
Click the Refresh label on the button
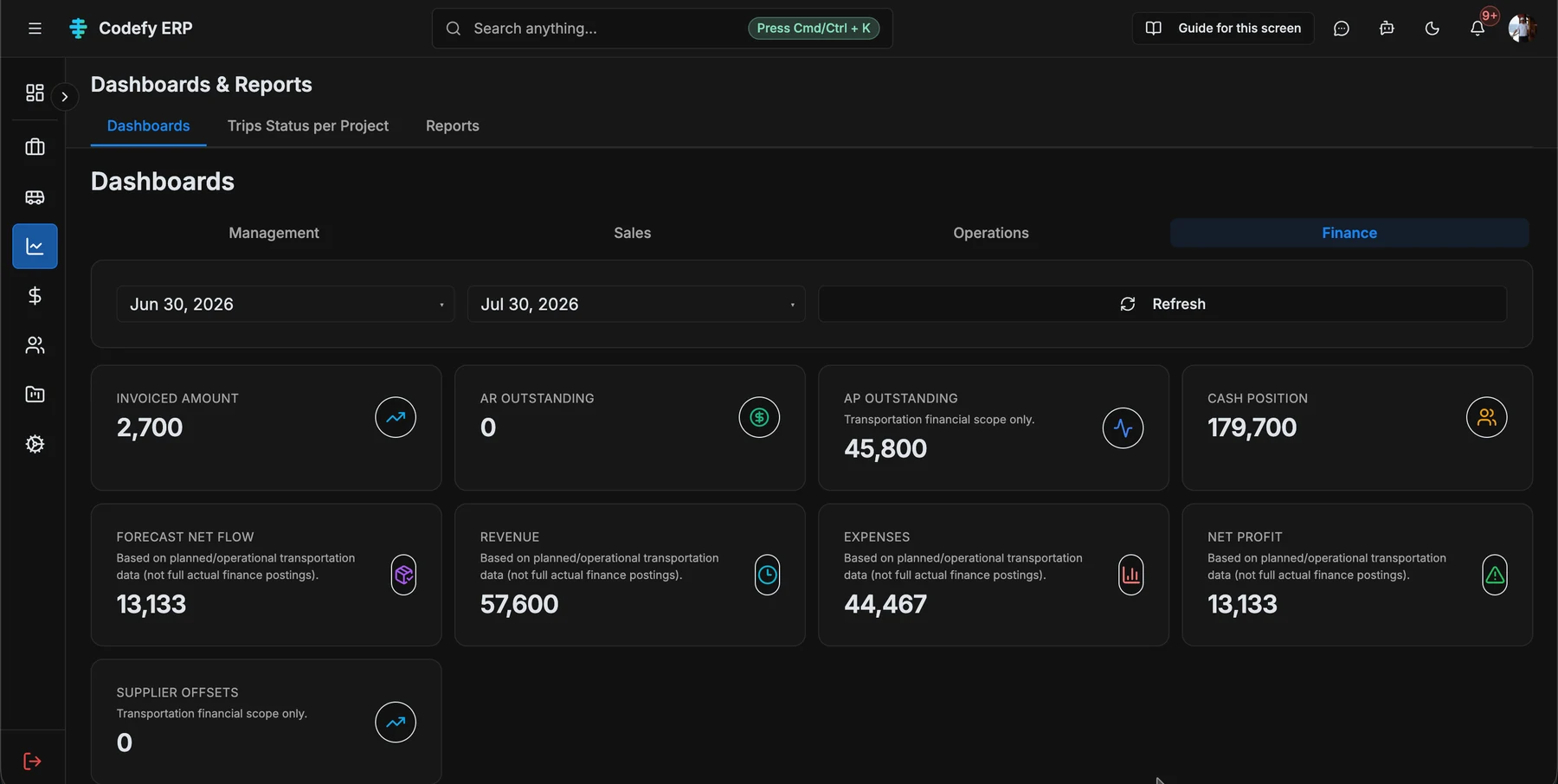click(1179, 304)
